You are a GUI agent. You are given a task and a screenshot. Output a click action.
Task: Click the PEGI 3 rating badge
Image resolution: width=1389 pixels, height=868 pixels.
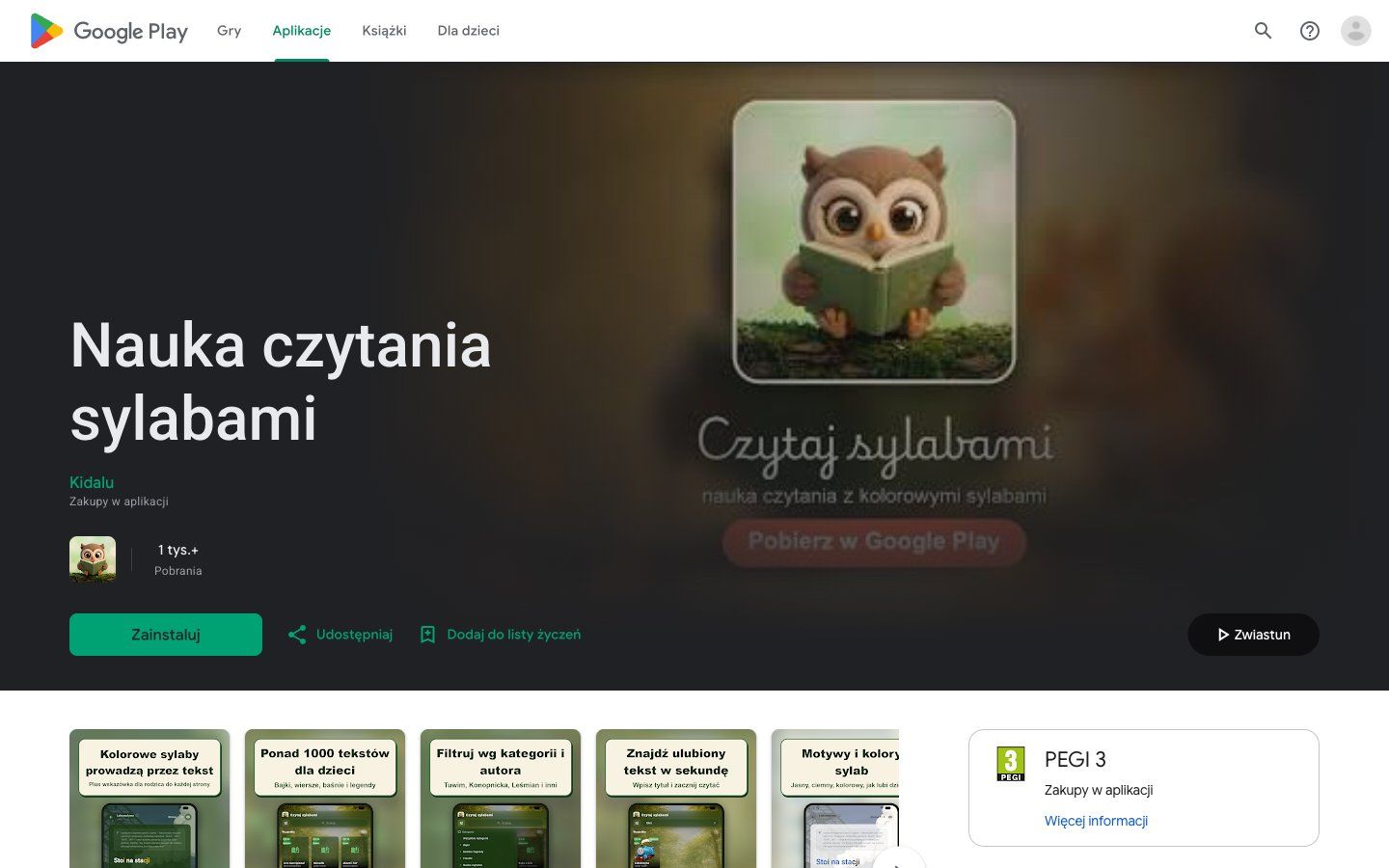pyautogui.click(x=1010, y=764)
